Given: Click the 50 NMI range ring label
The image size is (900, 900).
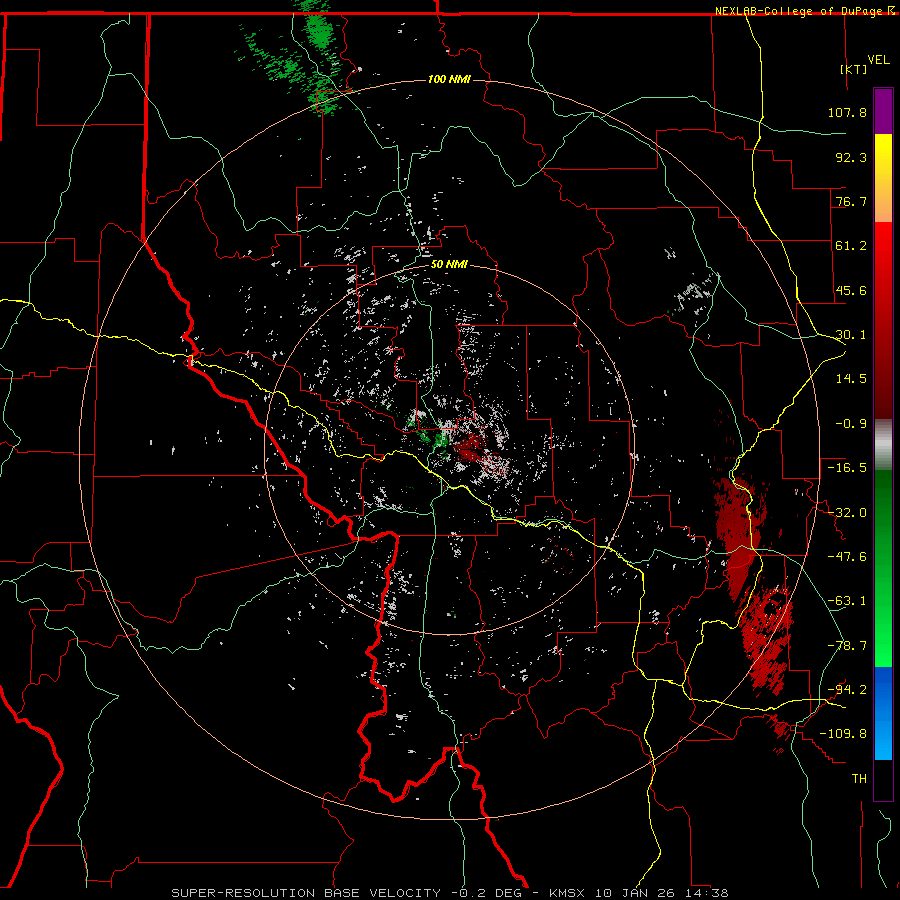Looking at the screenshot, I should pos(449,264).
